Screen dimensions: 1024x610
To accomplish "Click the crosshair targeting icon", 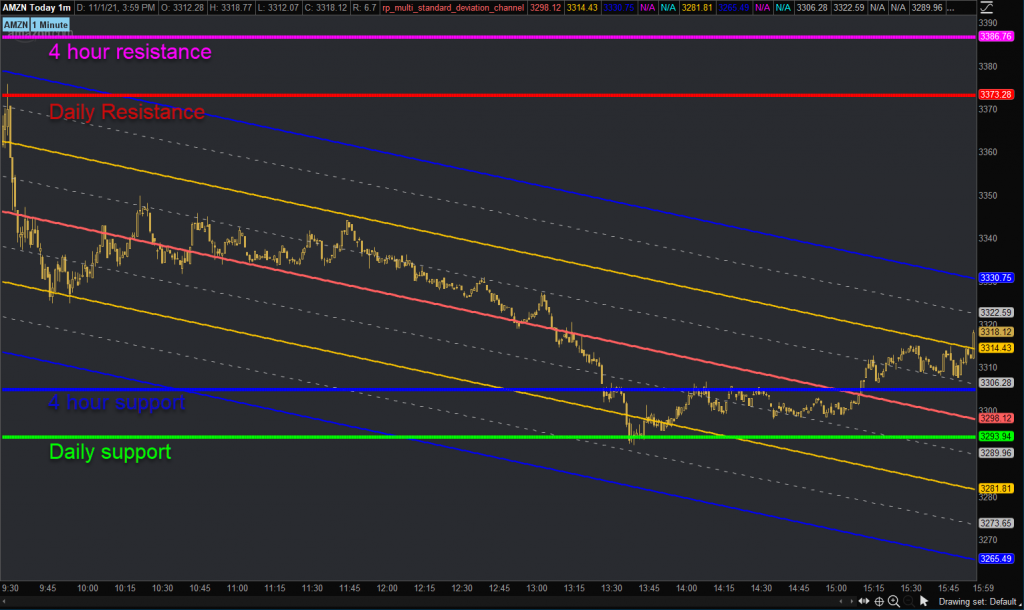I will pyautogui.click(x=879, y=601).
